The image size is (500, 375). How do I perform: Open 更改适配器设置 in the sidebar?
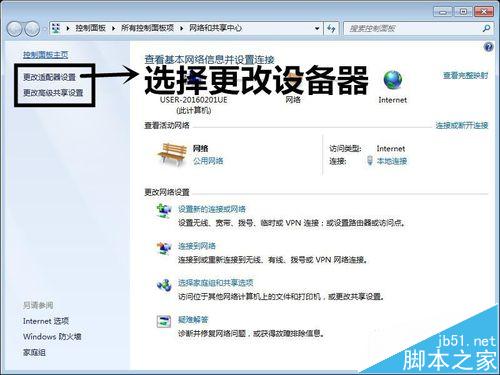pyautogui.click(x=49, y=77)
